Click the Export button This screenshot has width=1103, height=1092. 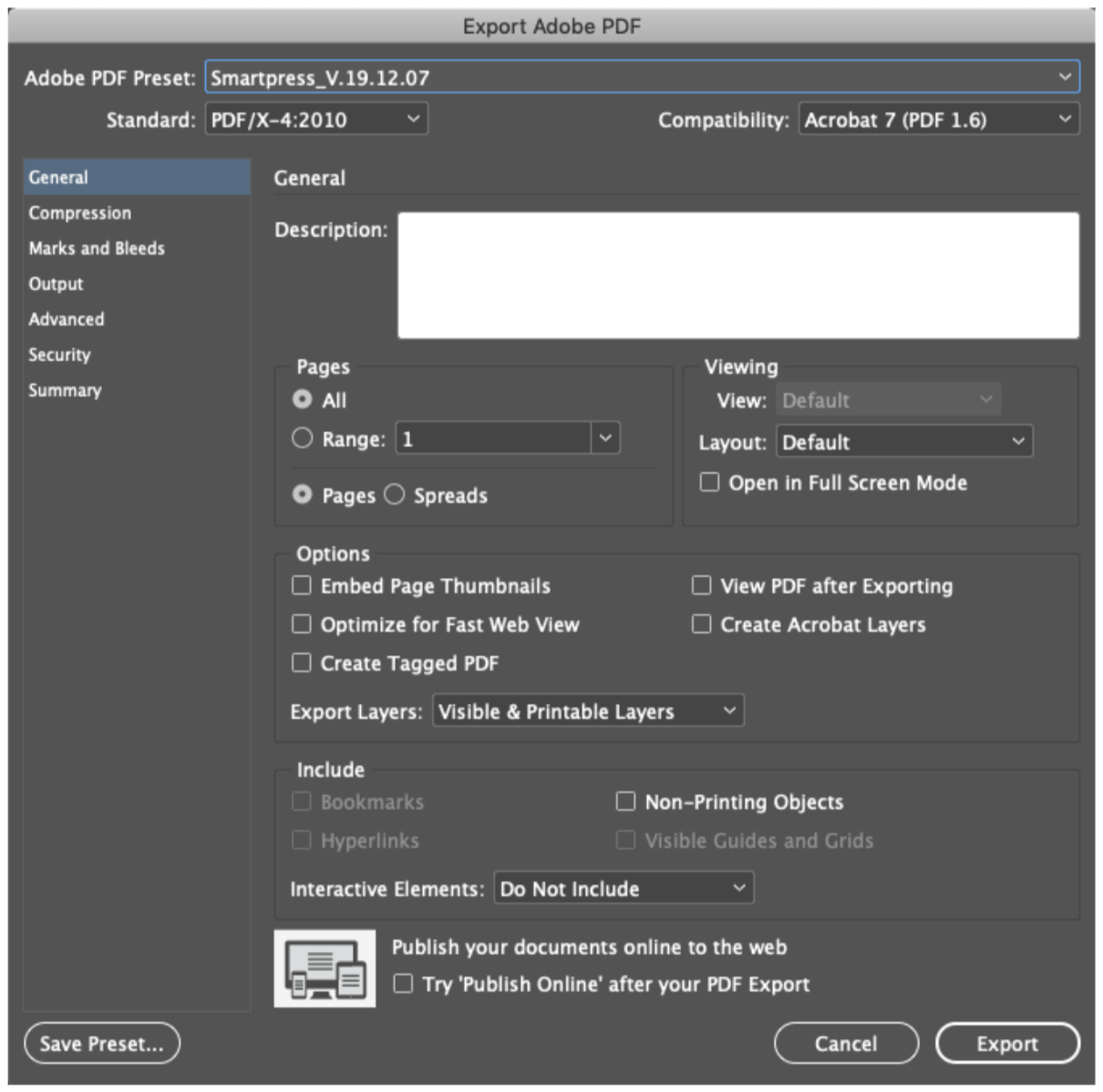[x=1007, y=1043]
